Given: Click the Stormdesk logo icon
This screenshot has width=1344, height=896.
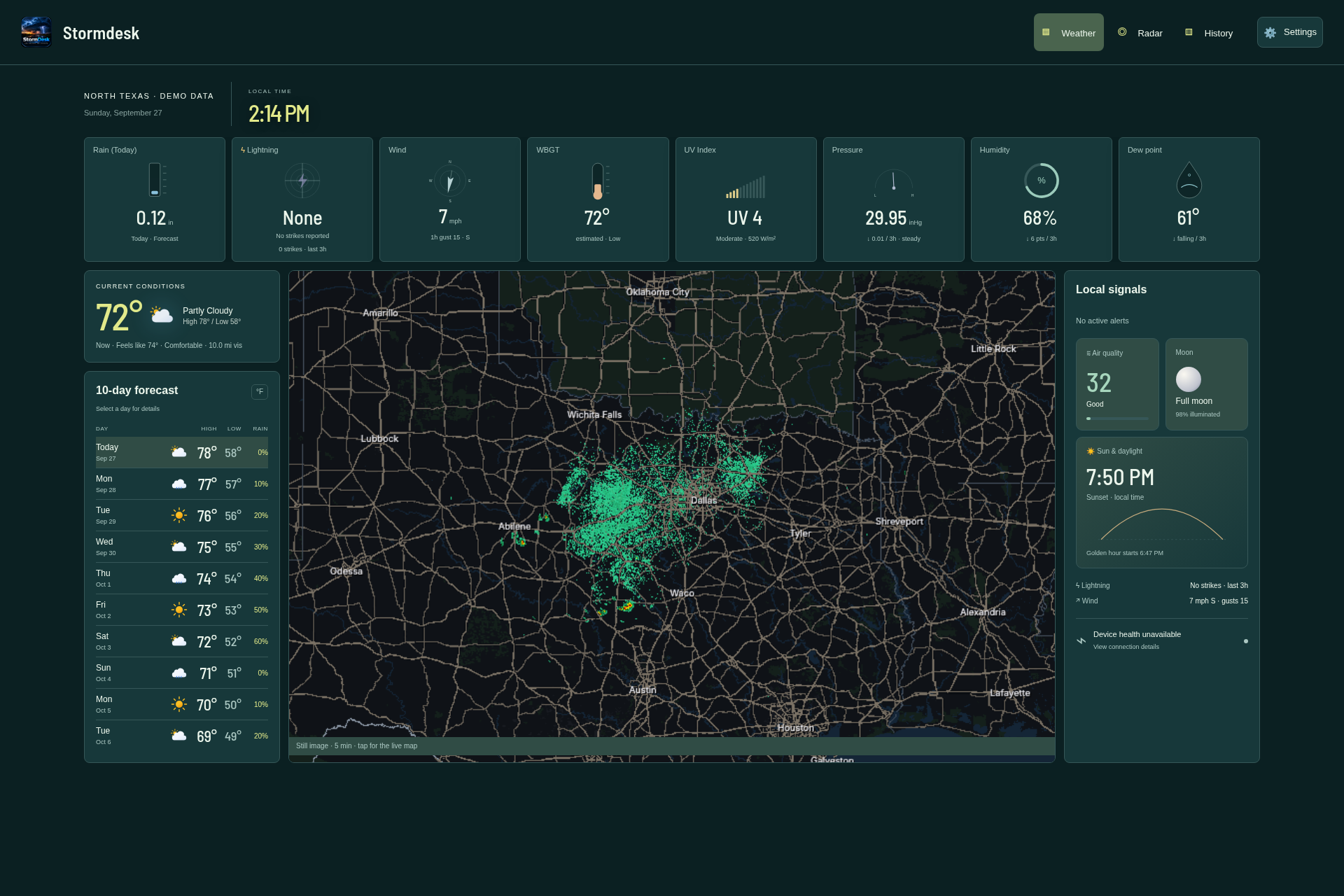Looking at the screenshot, I should (x=36, y=32).
